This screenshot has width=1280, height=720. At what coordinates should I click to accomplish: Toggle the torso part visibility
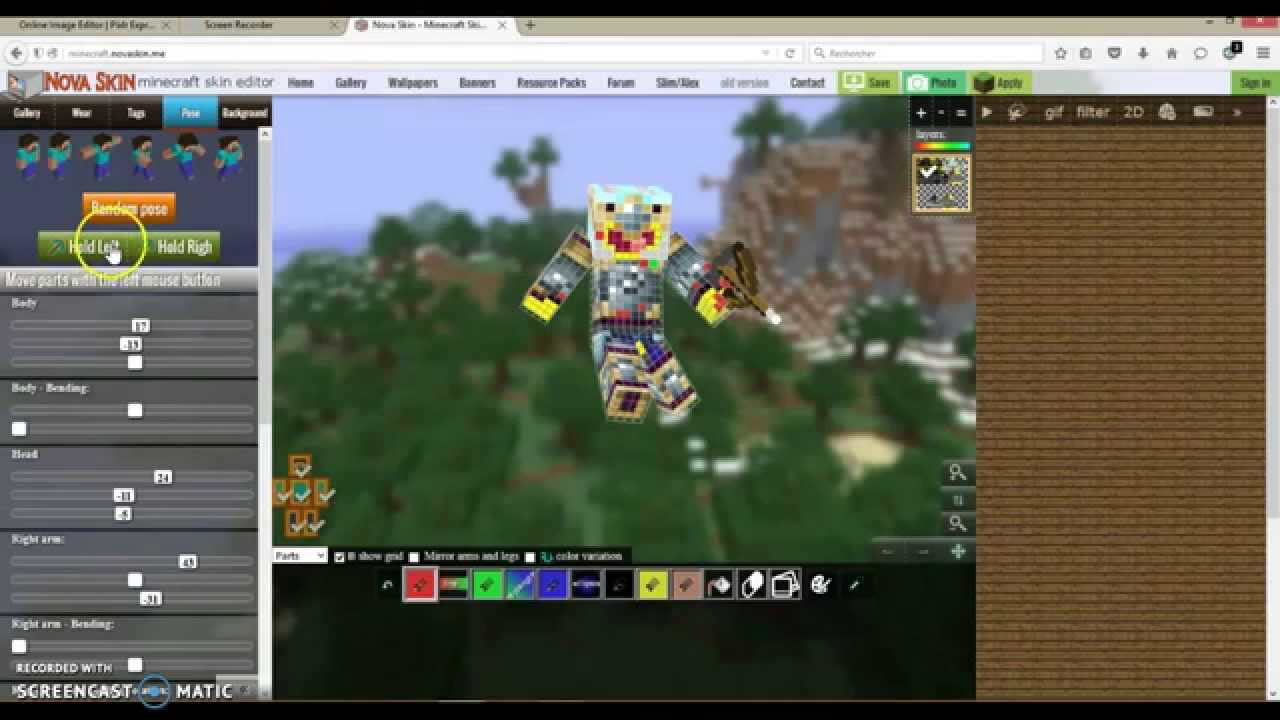pos(301,493)
